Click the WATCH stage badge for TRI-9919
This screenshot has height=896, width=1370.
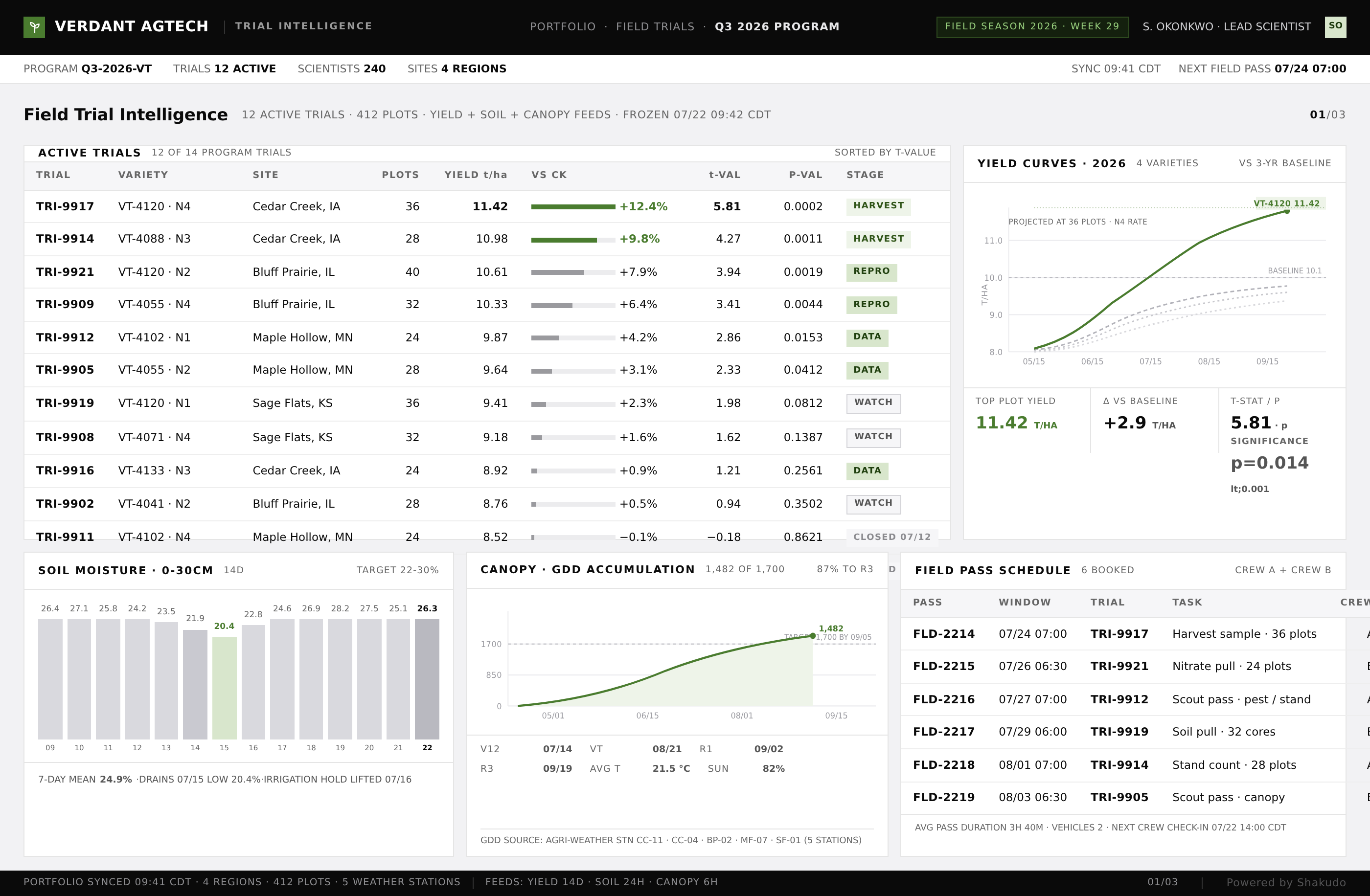point(873,403)
